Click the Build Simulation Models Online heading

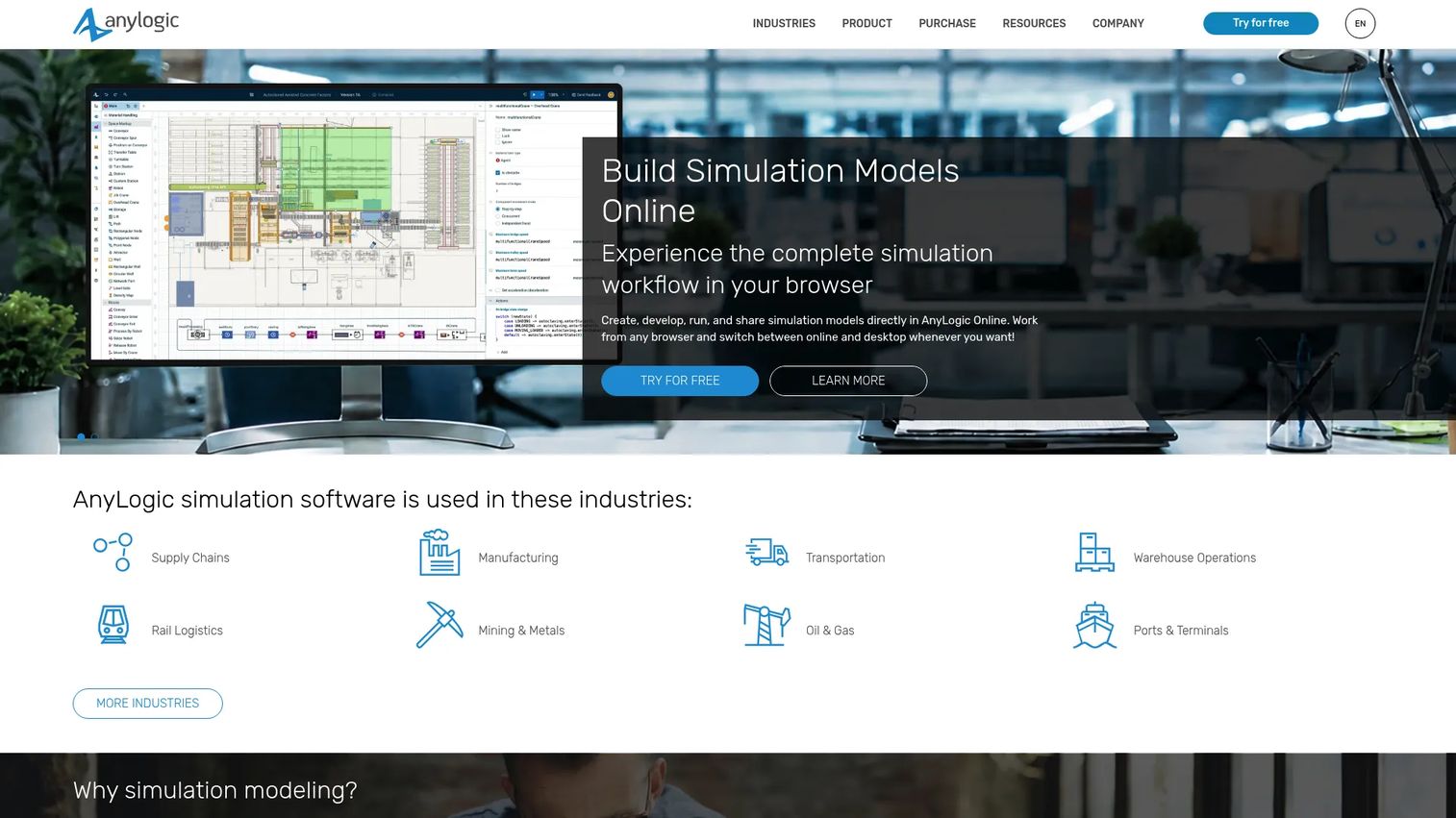(780, 190)
